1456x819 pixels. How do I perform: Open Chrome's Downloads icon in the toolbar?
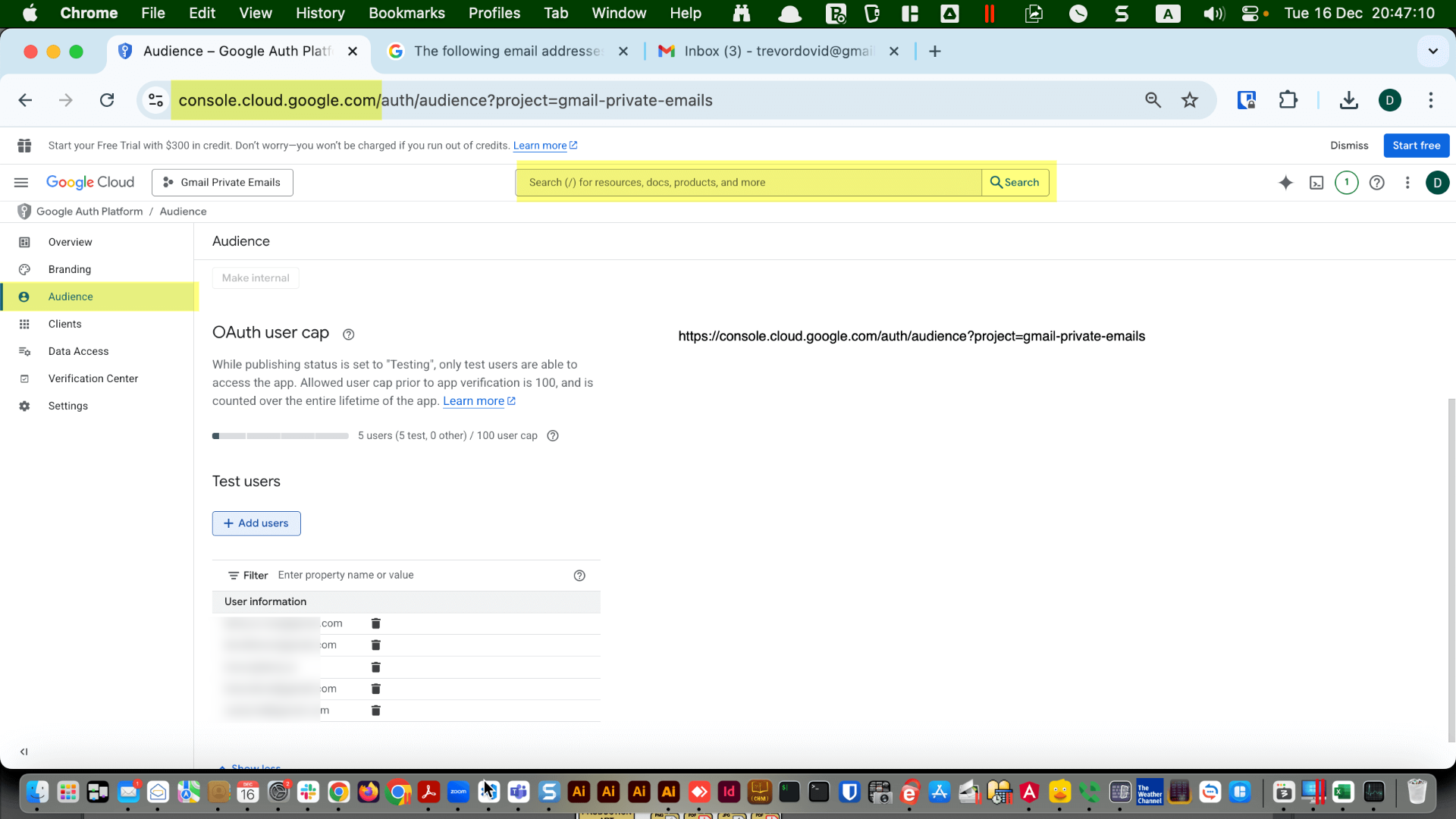pos(1348,99)
